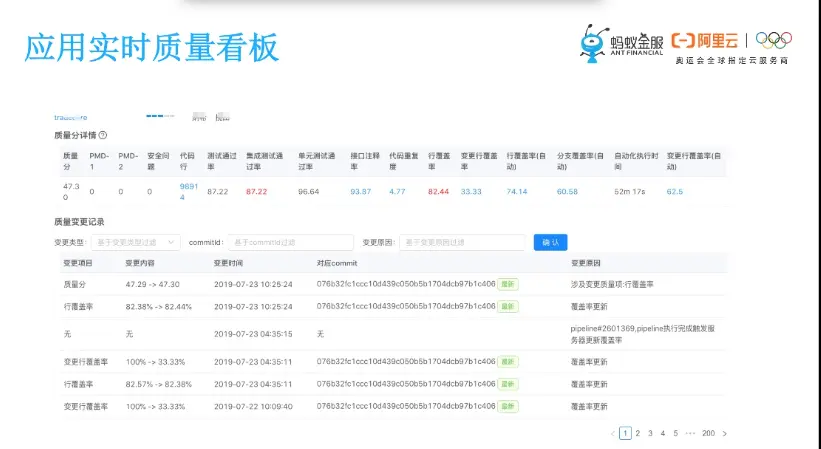Select page 4 in pagination
This screenshot has height=449, width=821.
[663, 433]
